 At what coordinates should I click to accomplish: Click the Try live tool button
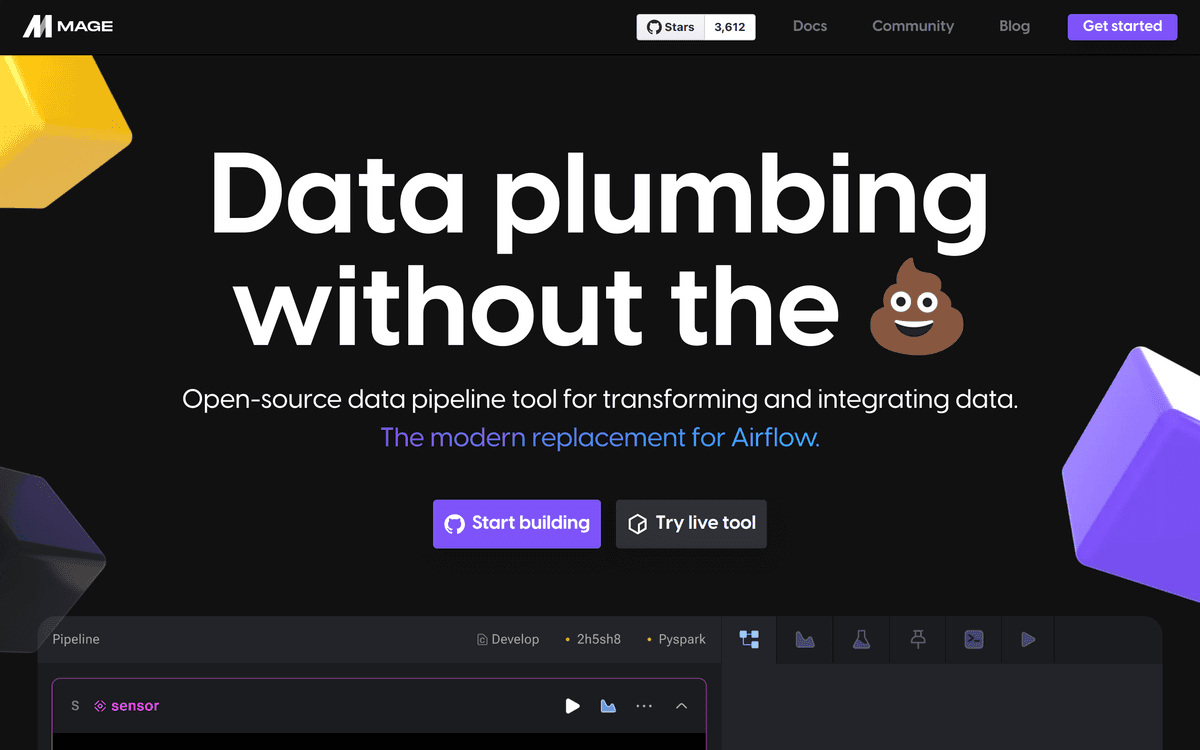(691, 523)
